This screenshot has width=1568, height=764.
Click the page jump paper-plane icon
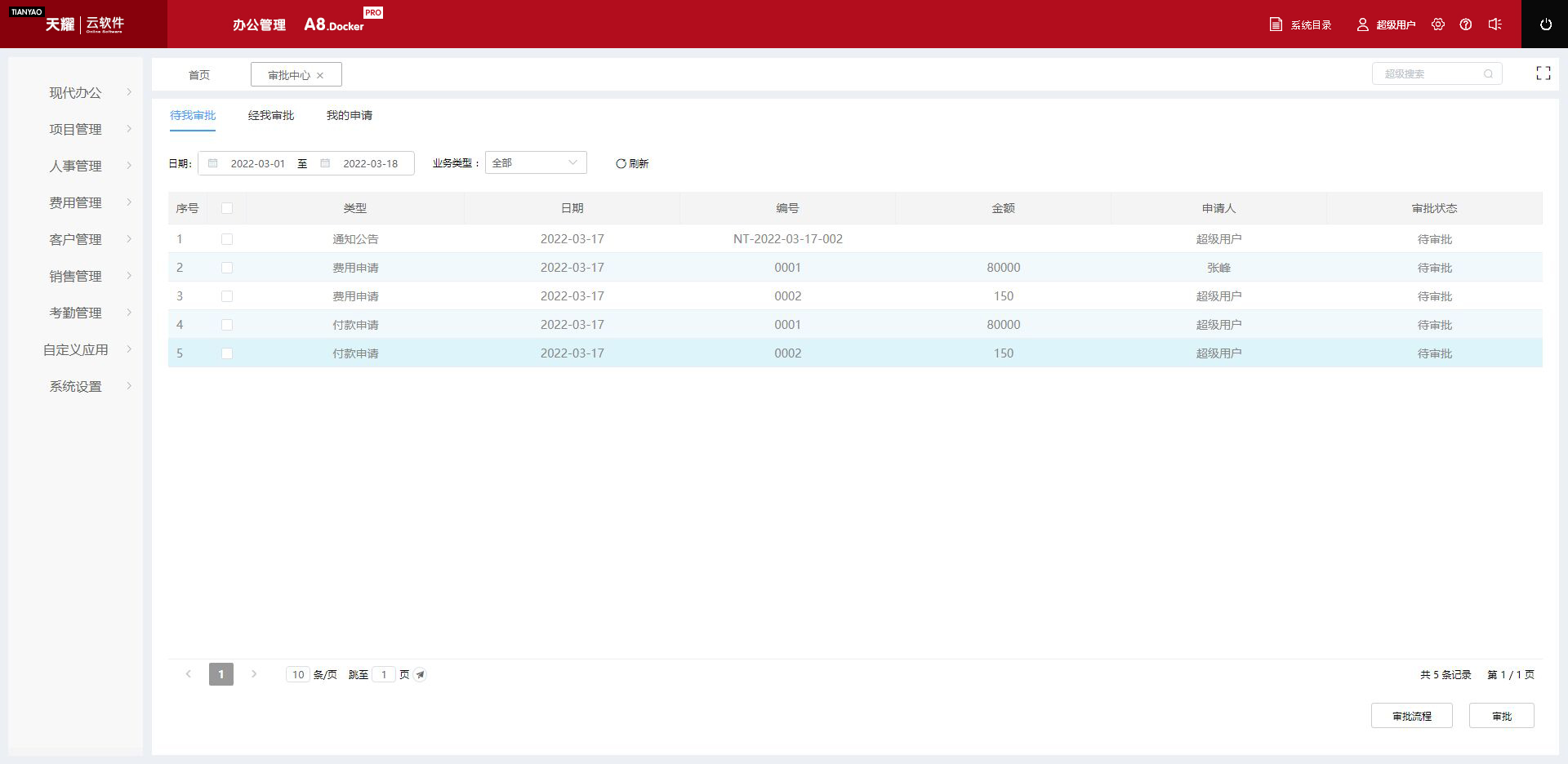pyautogui.click(x=420, y=675)
